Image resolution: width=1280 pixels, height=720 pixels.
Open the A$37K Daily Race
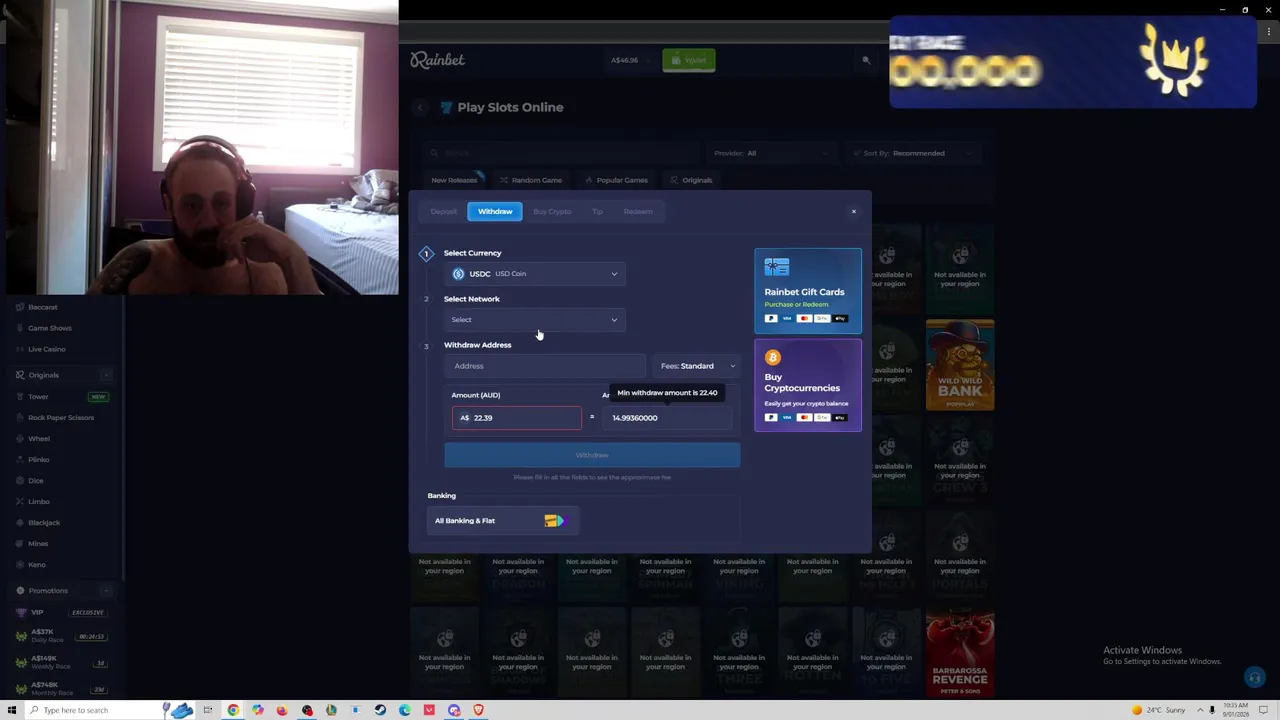pyautogui.click(x=60, y=636)
